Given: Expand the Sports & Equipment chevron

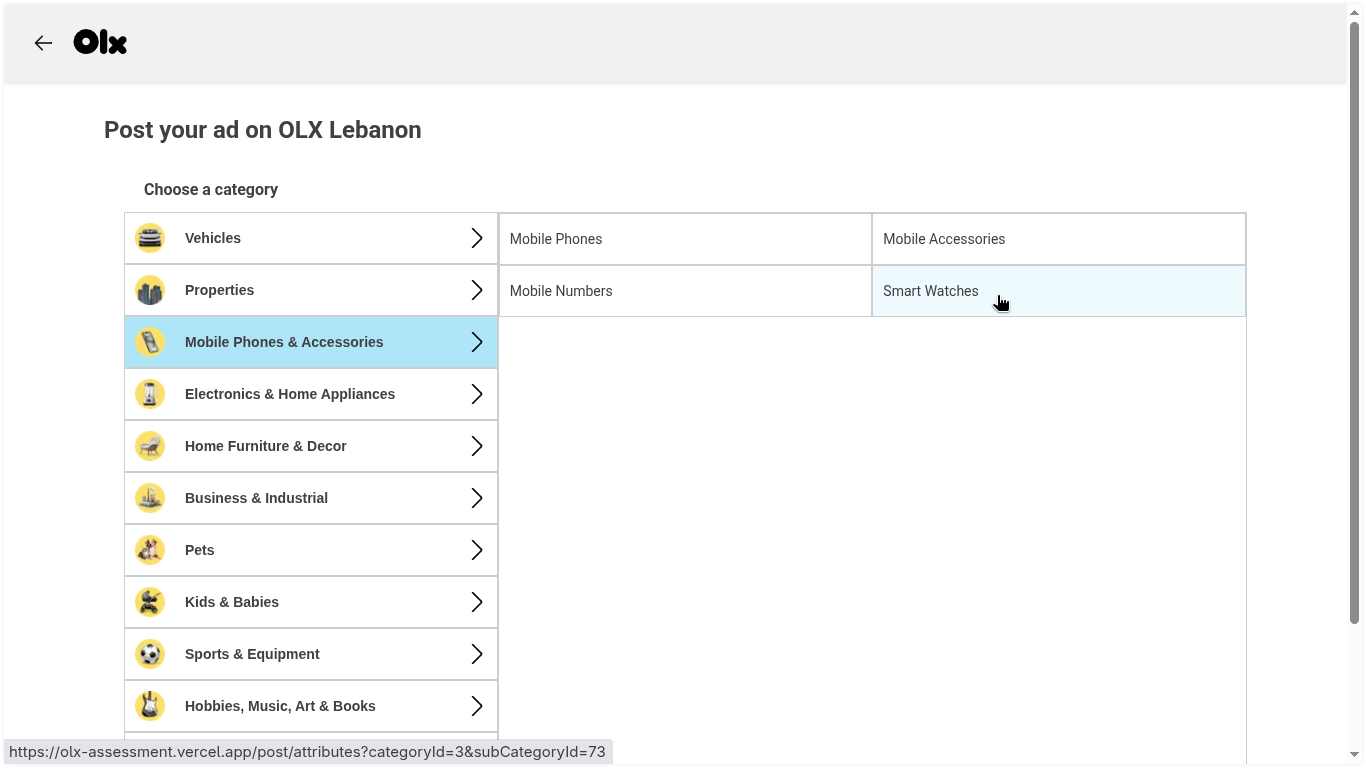Looking at the screenshot, I should coord(477,654).
